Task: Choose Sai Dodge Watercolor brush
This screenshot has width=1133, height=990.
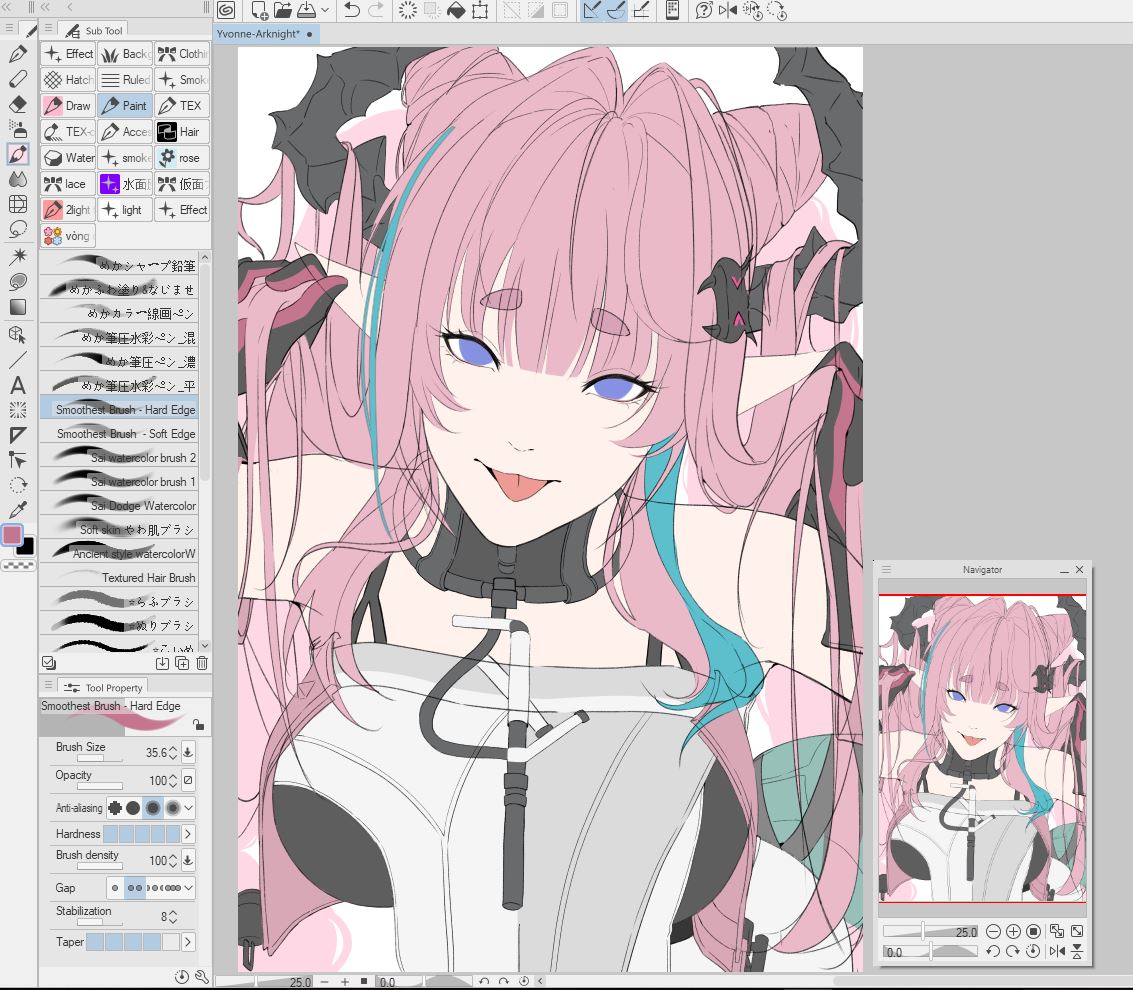Action: (119, 506)
